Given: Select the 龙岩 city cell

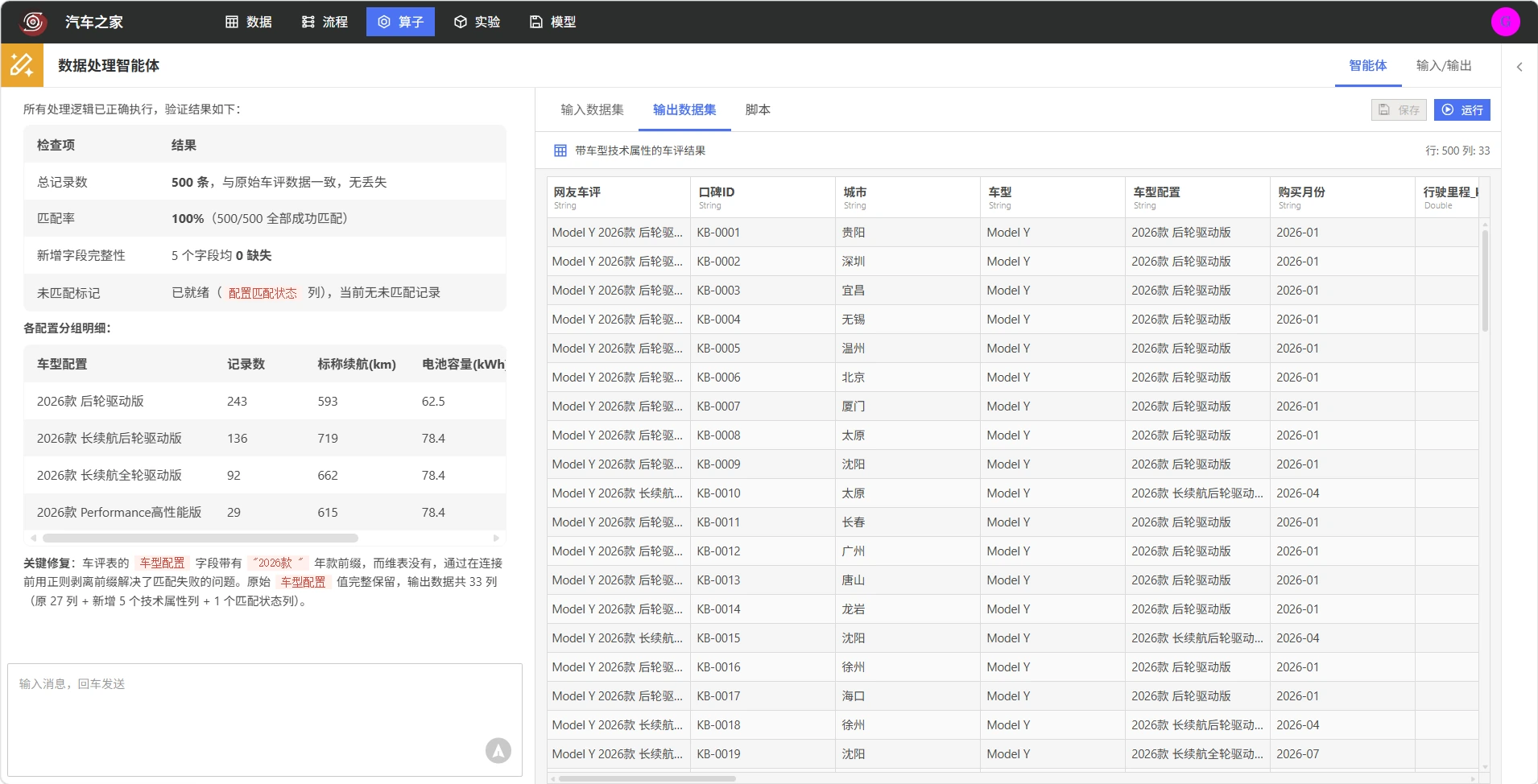Looking at the screenshot, I should click(908, 609).
